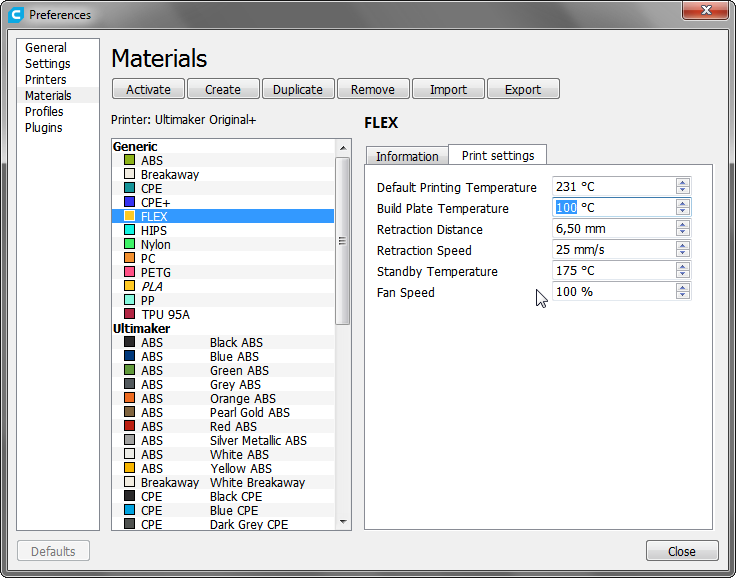Select Red ABS entry
The height and width of the screenshot is (578, 736).
pyautogui.click(x=223, y=426)
